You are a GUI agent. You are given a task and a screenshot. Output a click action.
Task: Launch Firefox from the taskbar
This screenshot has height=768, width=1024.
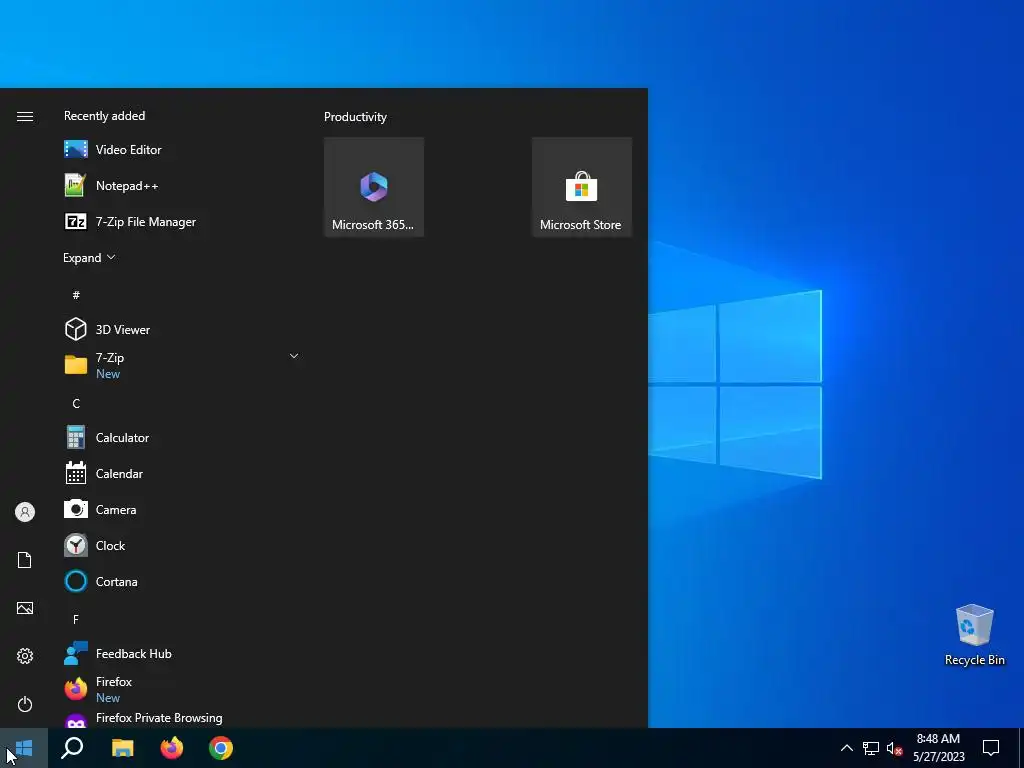point(172,748)
